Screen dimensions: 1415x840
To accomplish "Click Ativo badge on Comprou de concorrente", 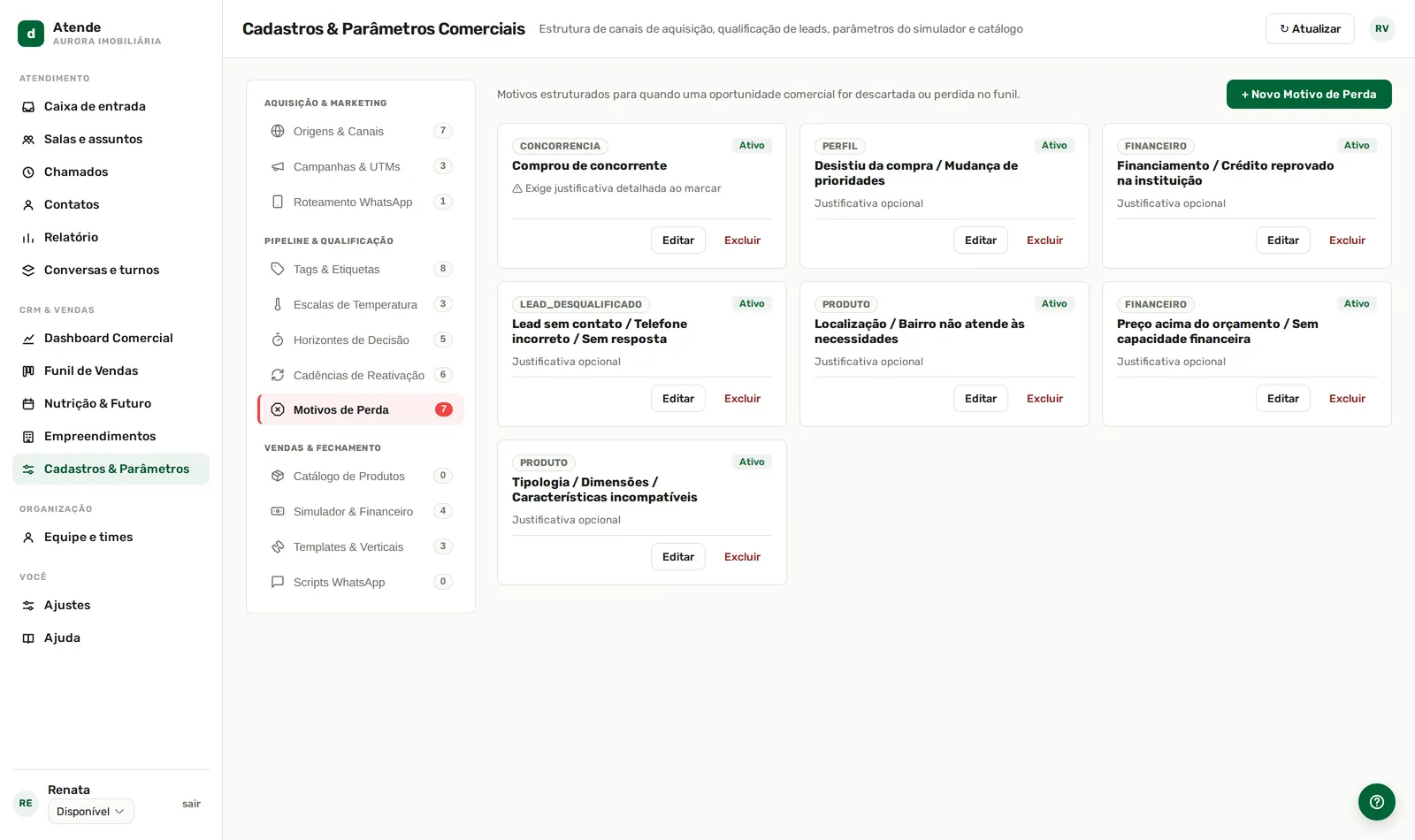I will tap(752, 146).
